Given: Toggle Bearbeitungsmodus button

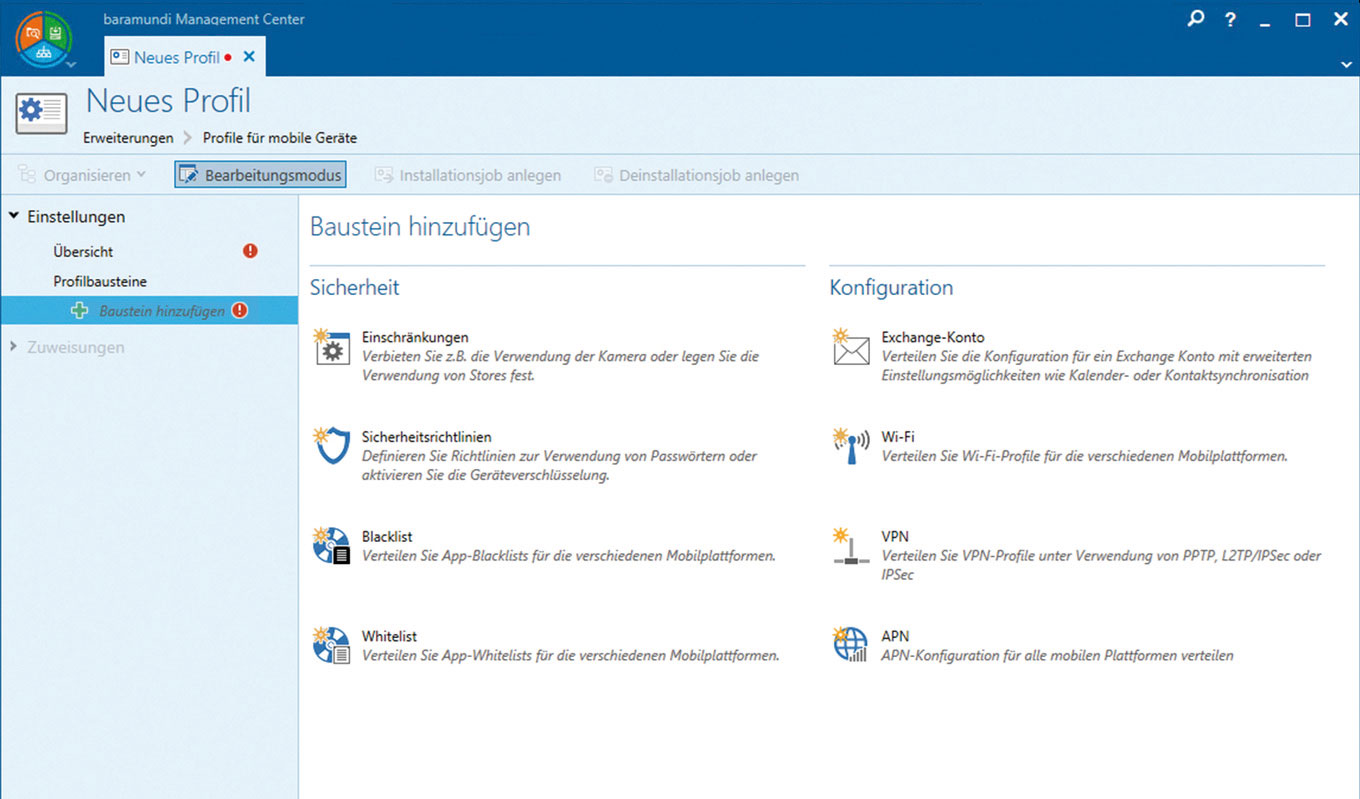Looking at the screenshot, I should coord(260,175).
